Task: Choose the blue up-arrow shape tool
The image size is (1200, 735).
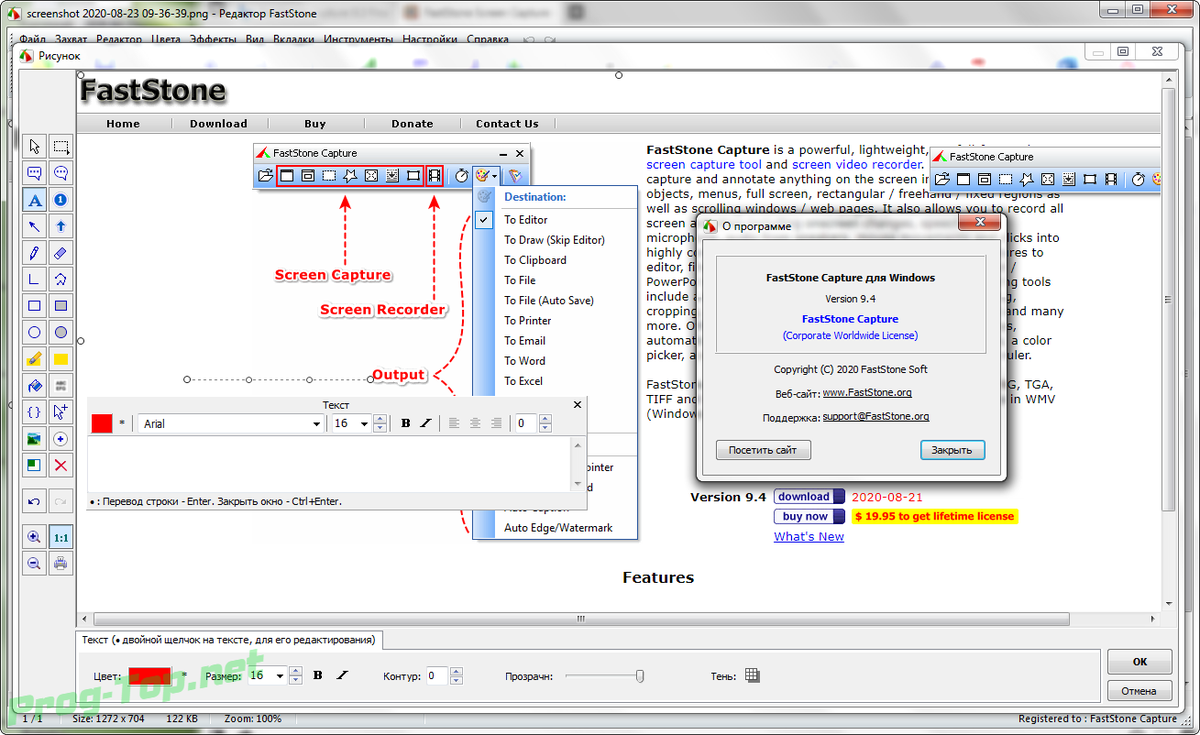Action: tap(61, 227)
